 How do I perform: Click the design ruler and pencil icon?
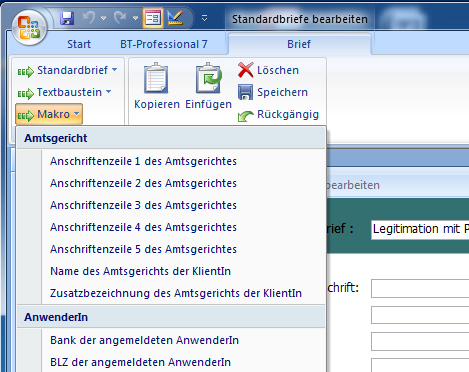tap(175, 18)
